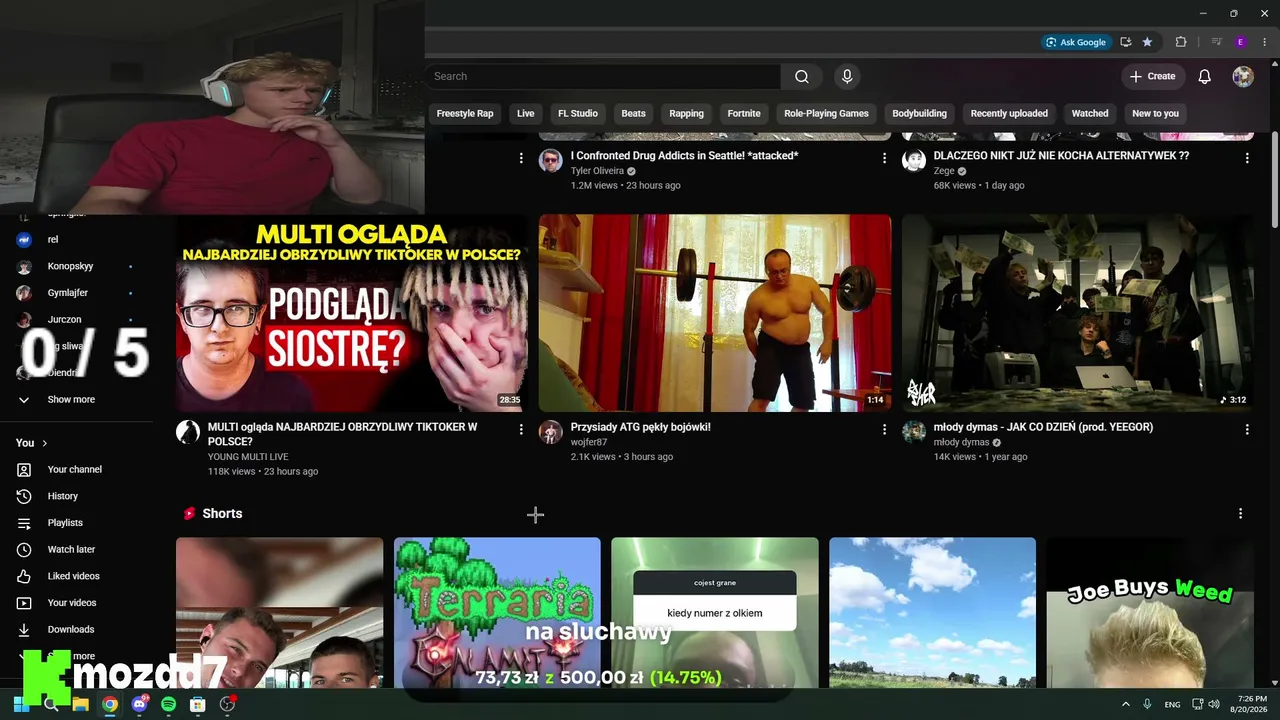Select the Role-Playing Games filter chip
This screenshot has width=1280, height=720.
826,114
